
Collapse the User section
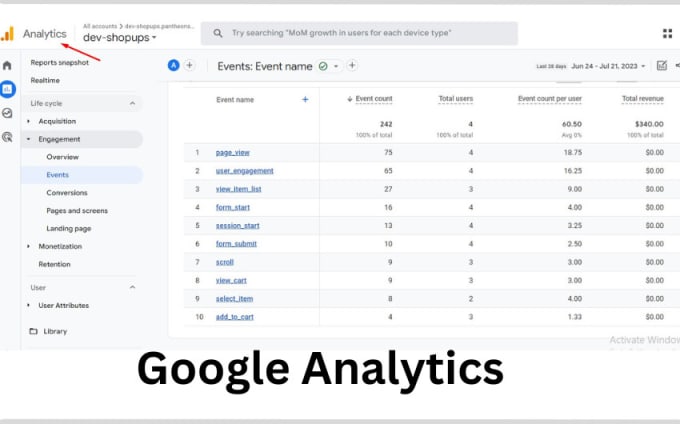[132, 287]
